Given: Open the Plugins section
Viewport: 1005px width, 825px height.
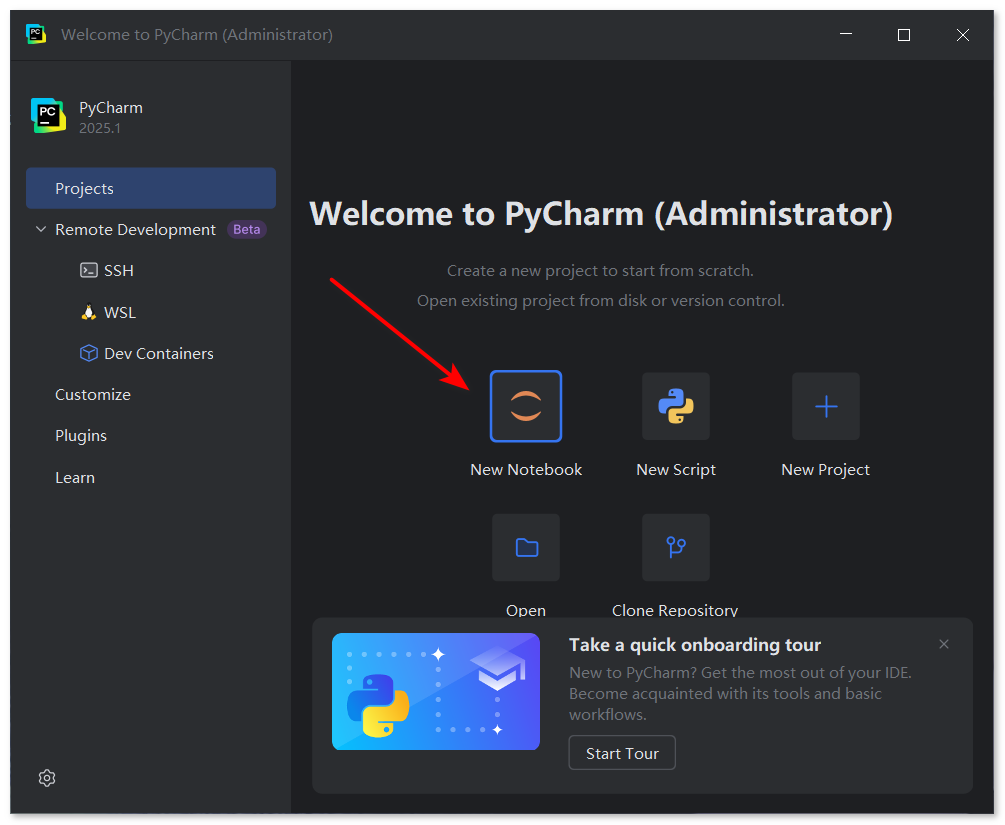Looking at the screenshot, I should 81,435.
